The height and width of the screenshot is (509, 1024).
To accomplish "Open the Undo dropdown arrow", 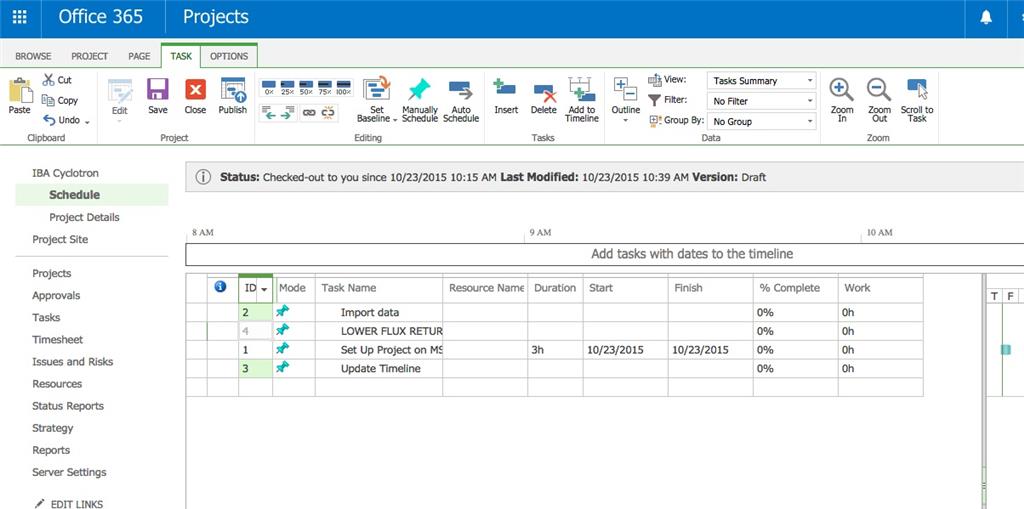I will (x=88, y=122).
